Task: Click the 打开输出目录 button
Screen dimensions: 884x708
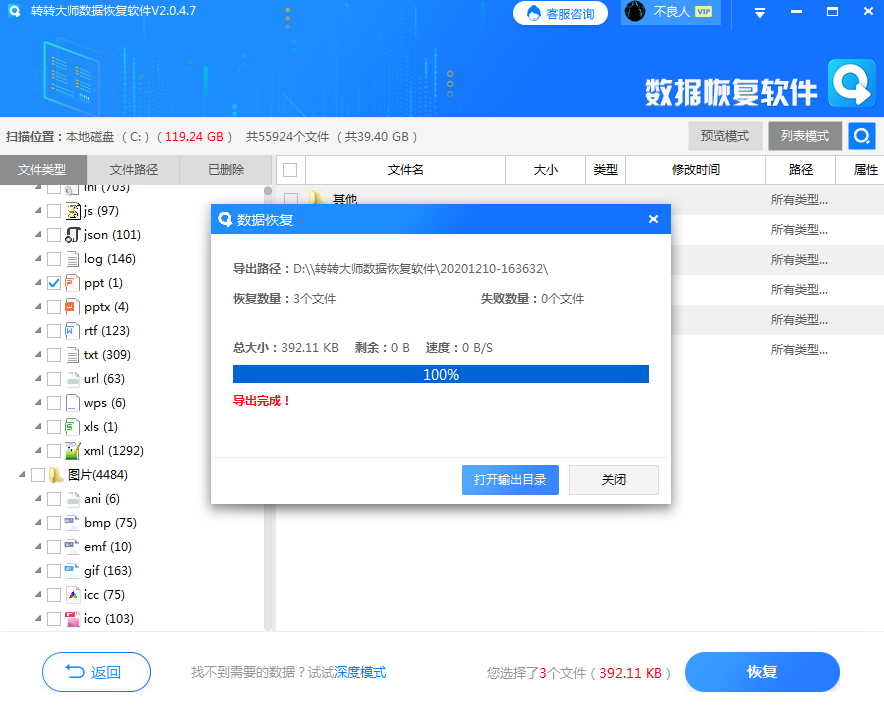Action: click(510, 480)
